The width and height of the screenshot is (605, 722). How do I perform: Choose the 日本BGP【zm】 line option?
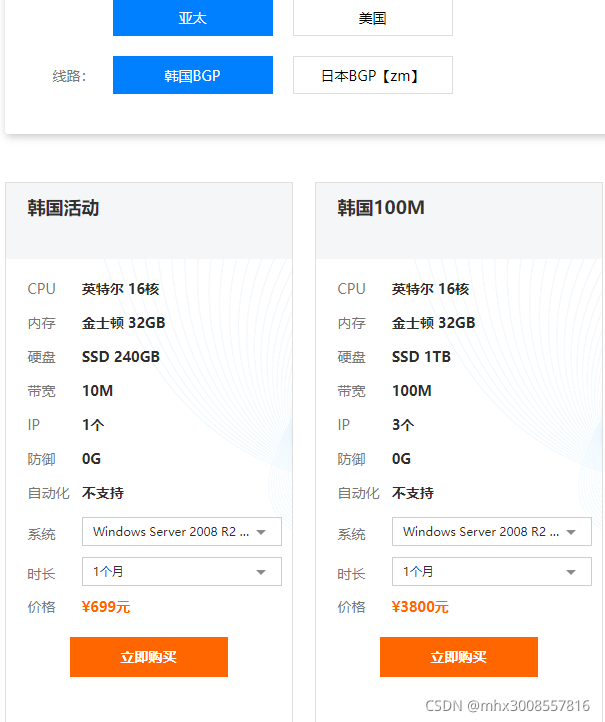372,75
